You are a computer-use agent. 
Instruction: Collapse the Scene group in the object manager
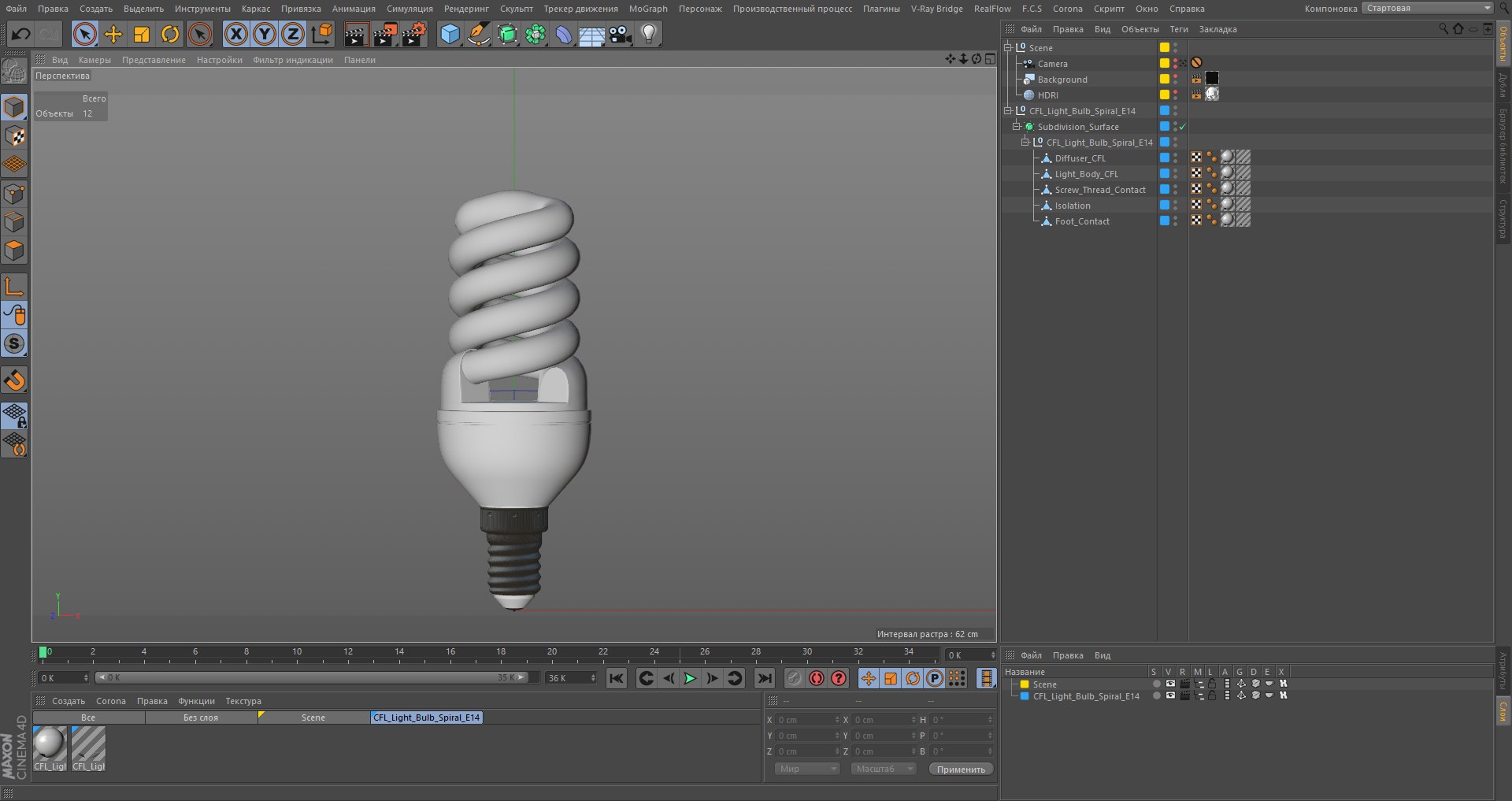pos(1007,47)
